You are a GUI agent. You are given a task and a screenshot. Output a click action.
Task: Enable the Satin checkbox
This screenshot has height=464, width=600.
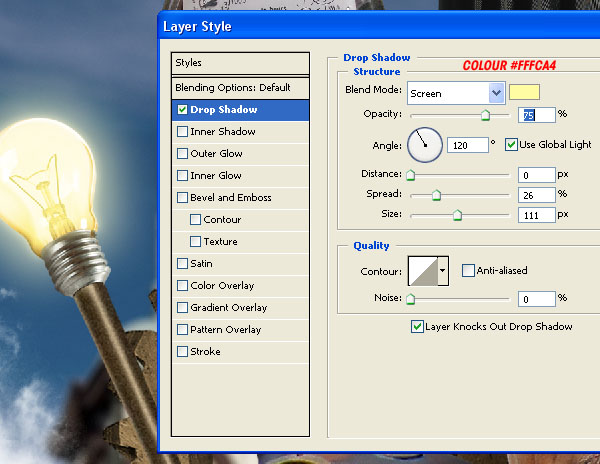(183, 264)
